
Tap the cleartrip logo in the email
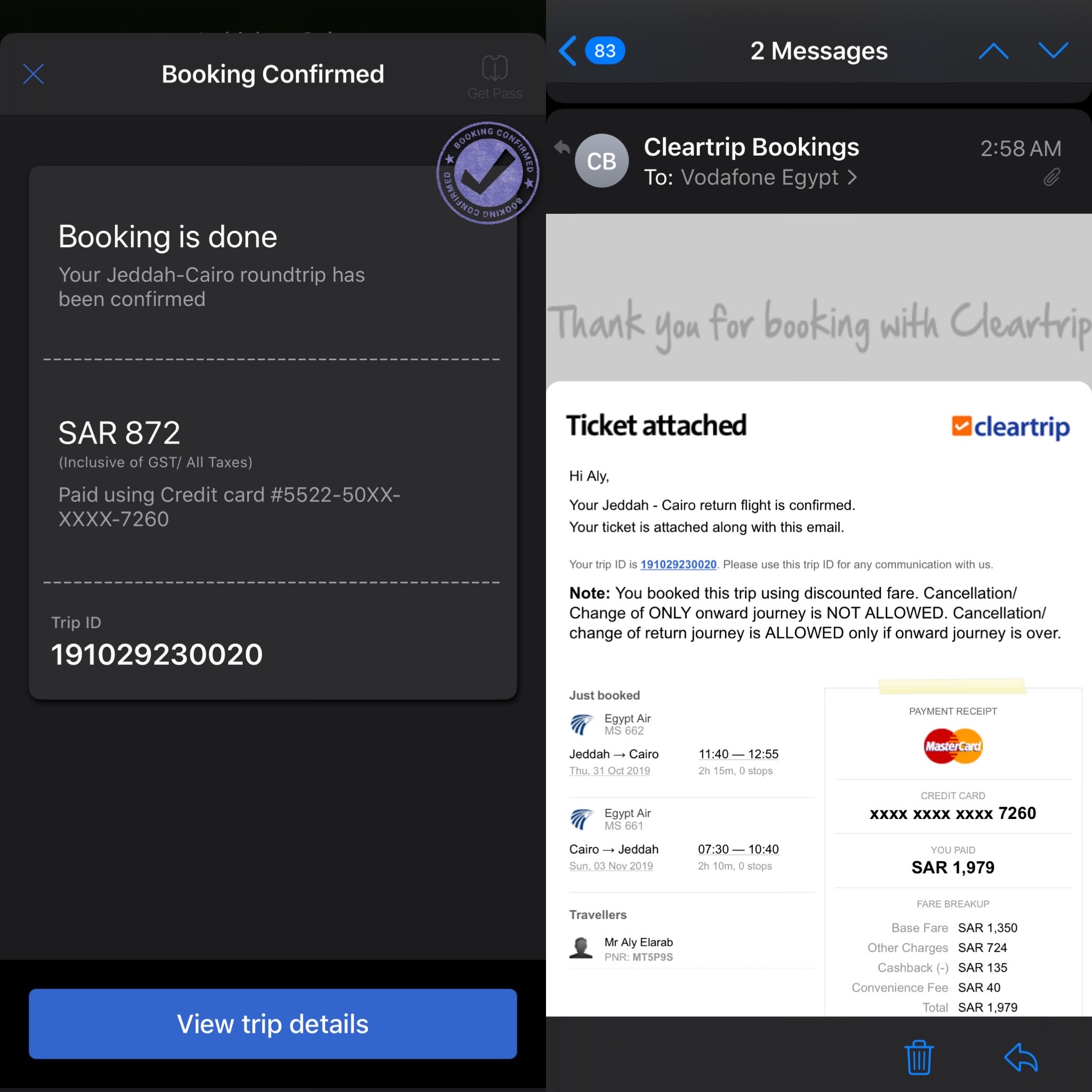(1010, 427)
